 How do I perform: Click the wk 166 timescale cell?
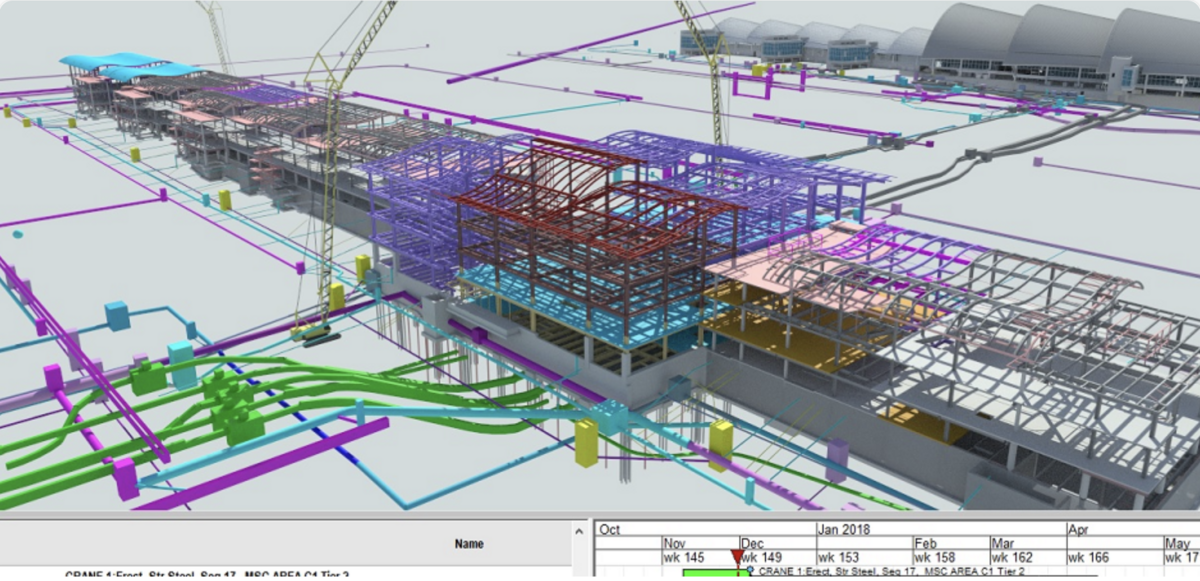(1090, 556)
